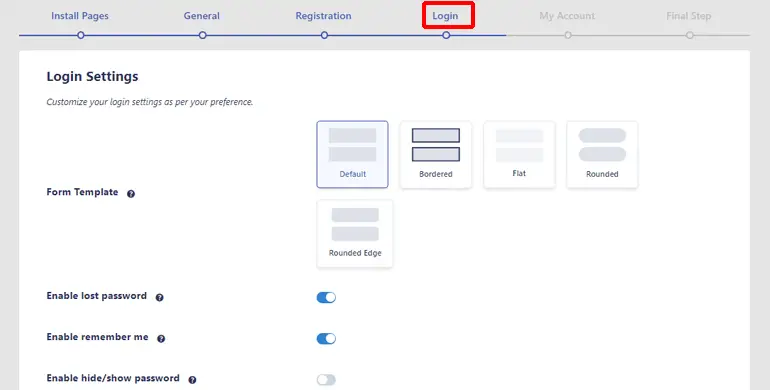Viewport: 770px width, 390px height.
Task: Click the progress dot under Registration
Action: click(x=324, y=35)
